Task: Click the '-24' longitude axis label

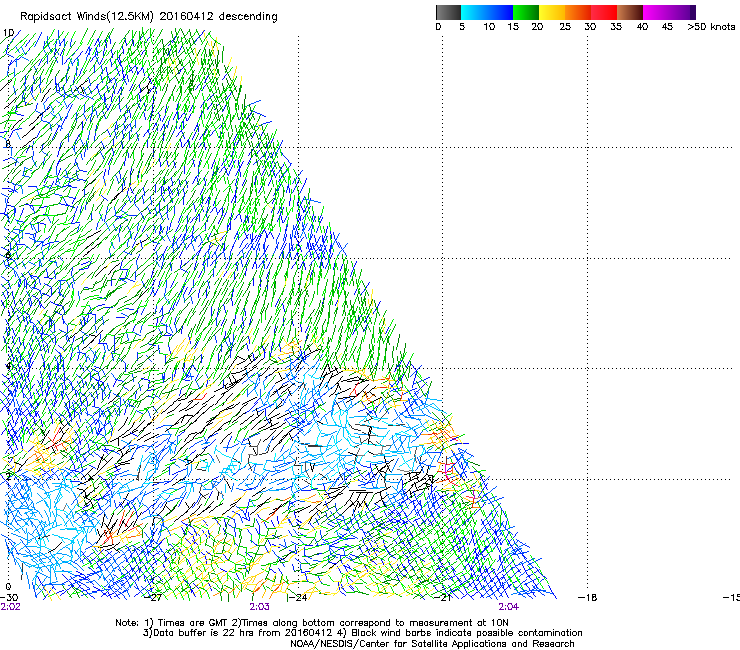Action: [x=298, y=598]
